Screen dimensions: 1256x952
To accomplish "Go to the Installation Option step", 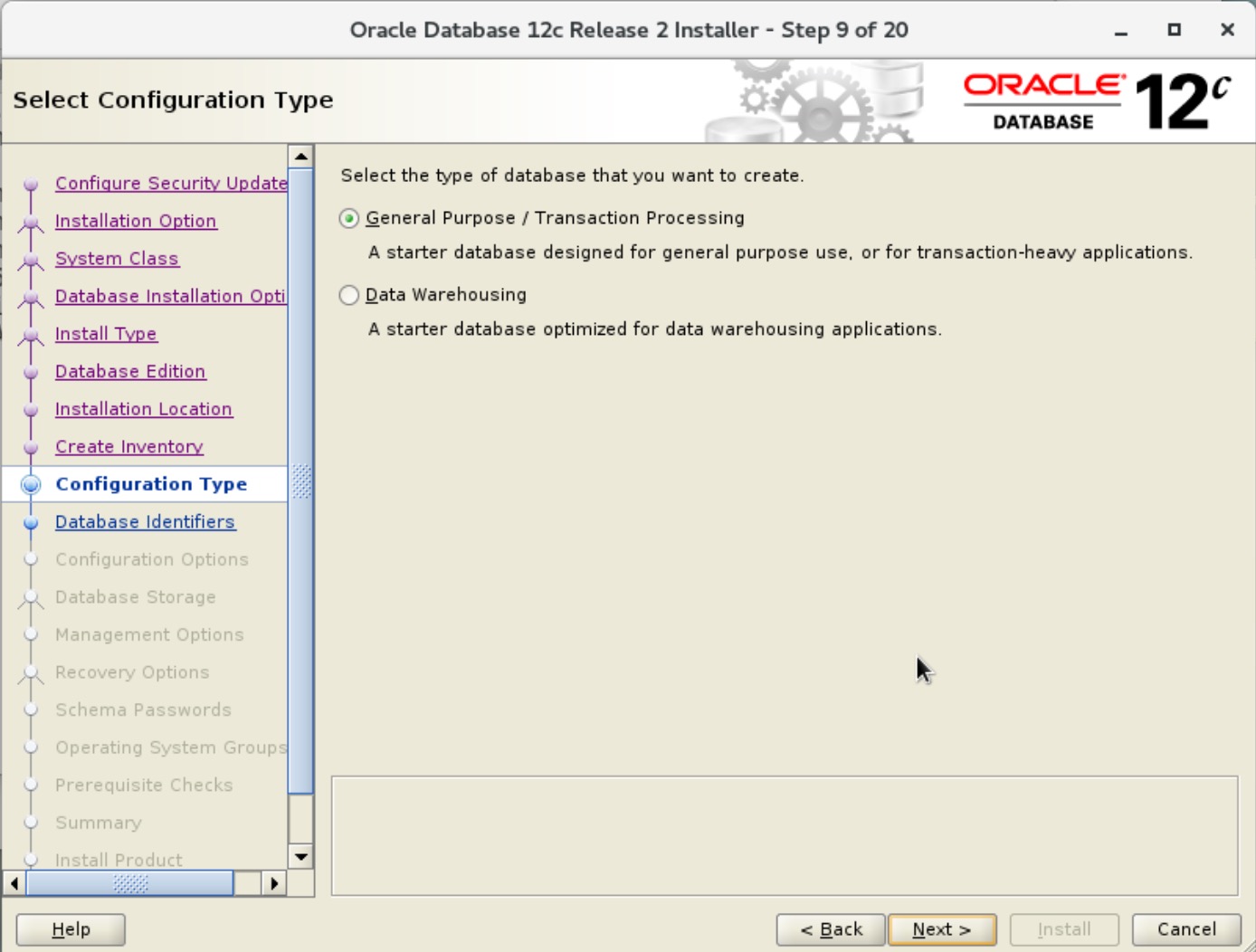I will pyautogui.click(x=136, y=221).
